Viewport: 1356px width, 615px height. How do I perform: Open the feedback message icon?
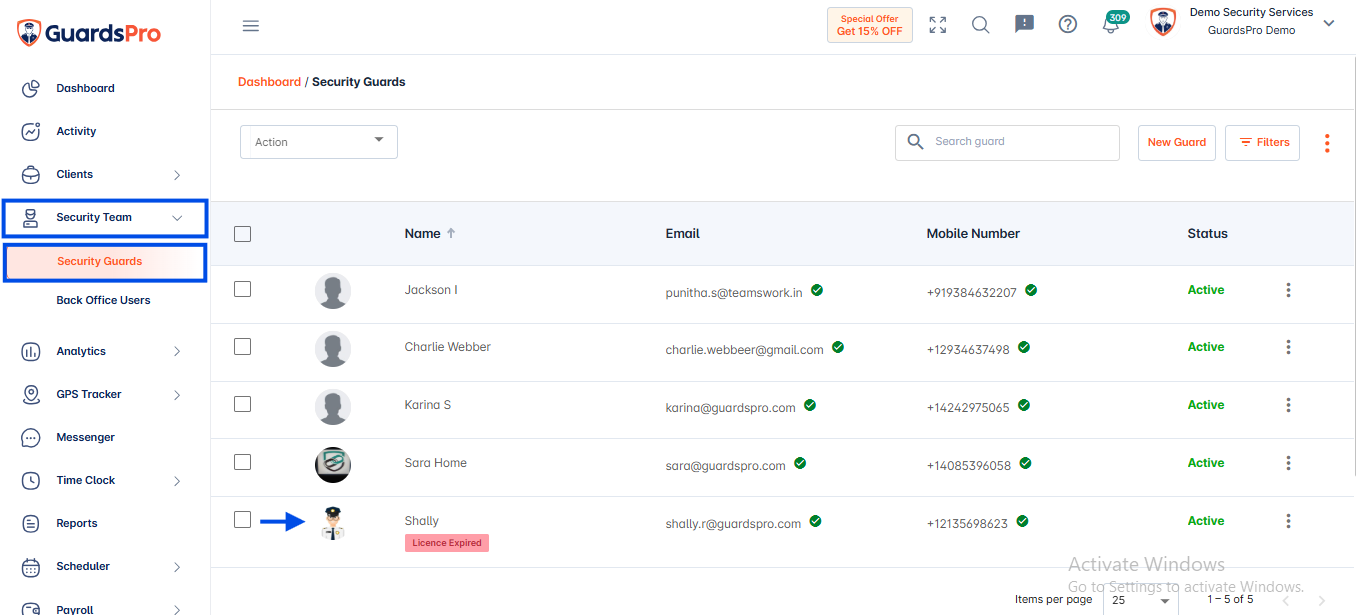tap(1025, 25)
